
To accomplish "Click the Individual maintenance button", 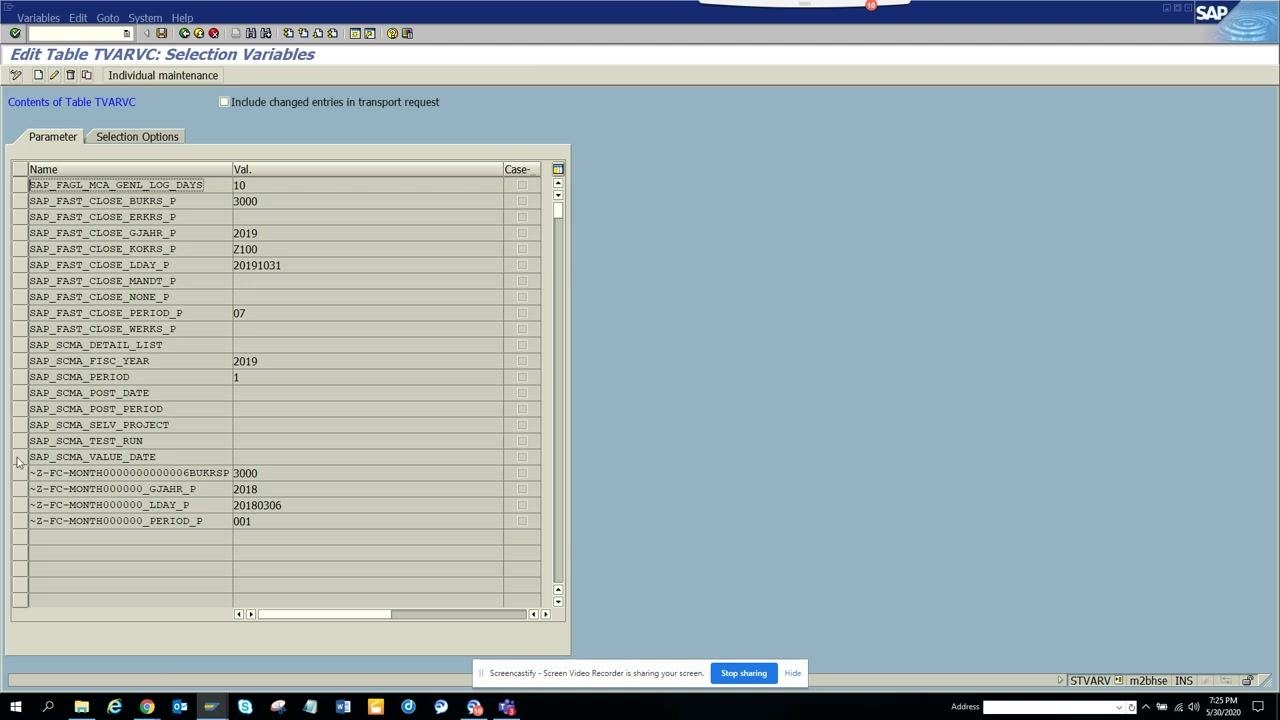I will [x=163, y=75].
